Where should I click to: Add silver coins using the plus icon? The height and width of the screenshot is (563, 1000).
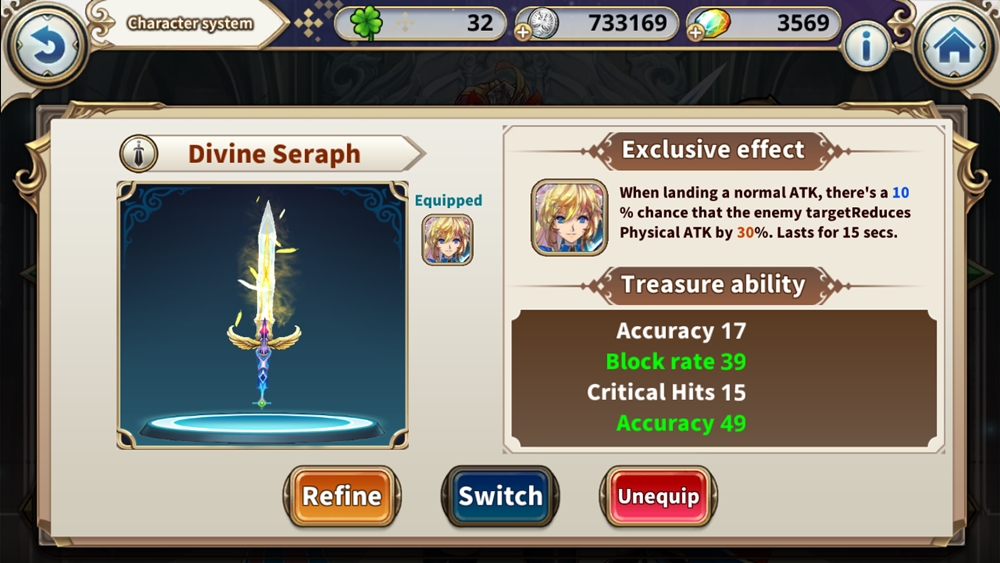[x=523, y=33]
